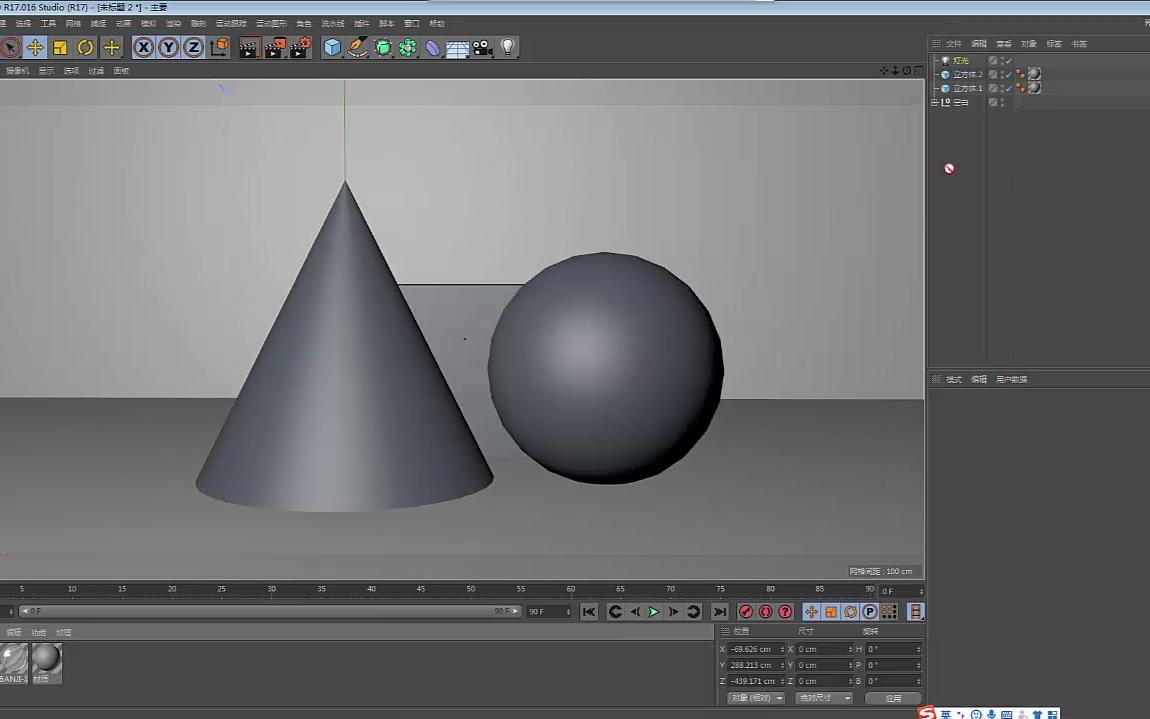Expand the 空白 object in Object Manager
The width and height of the screenshot is (1150, 719).
coord(936,101)
